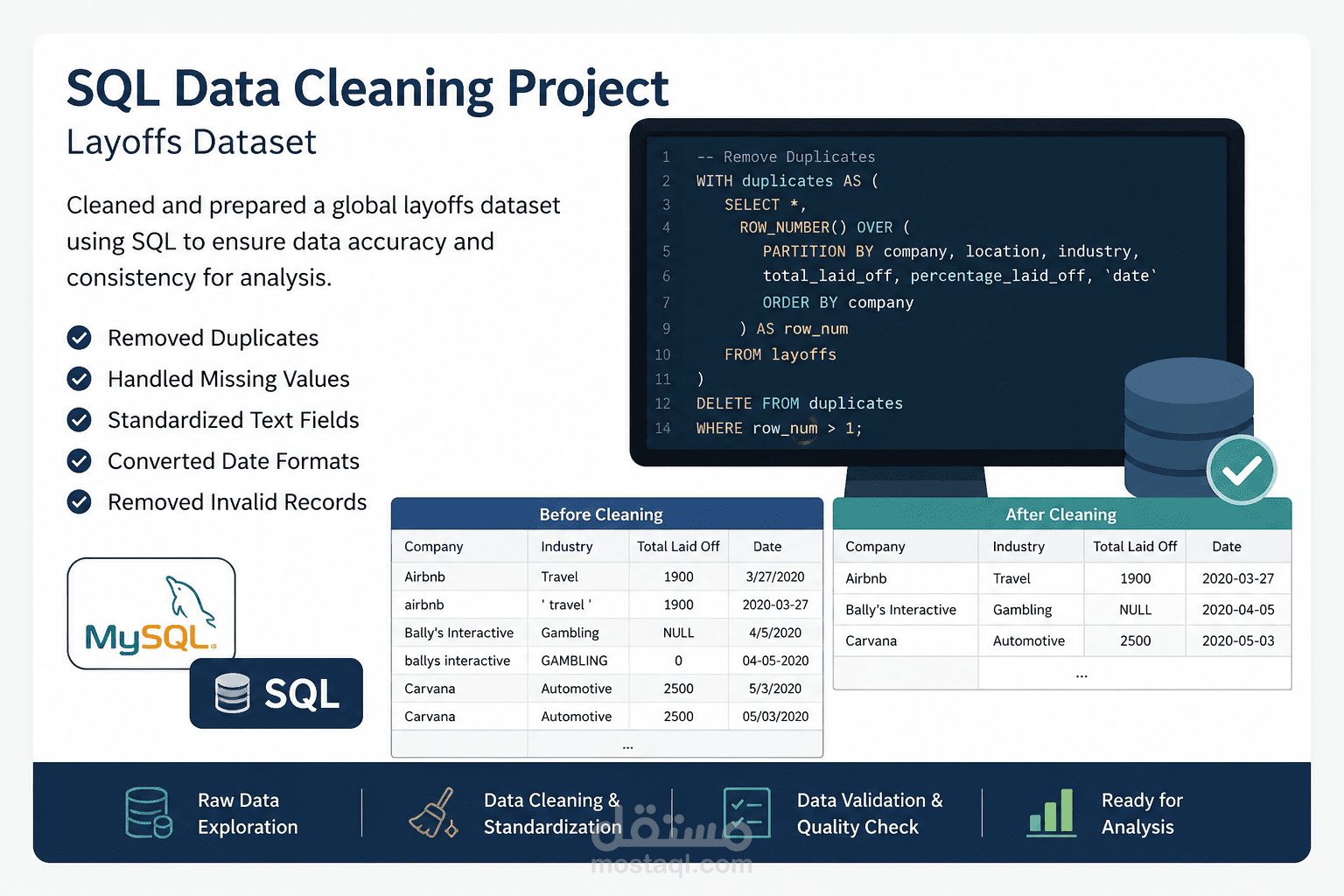Click 'FROM layoffs' code line
The width and height of the screenshot is (1344, 896).
pos(780,354)
